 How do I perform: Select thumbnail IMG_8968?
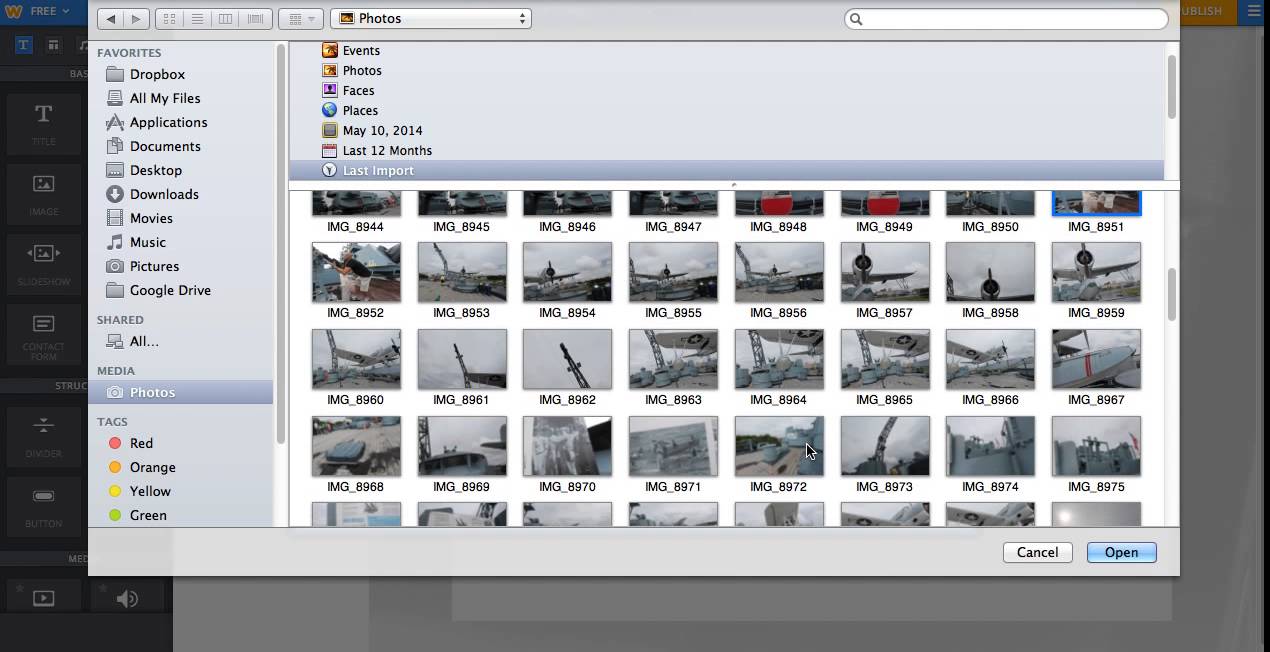(x=356, y=446)
